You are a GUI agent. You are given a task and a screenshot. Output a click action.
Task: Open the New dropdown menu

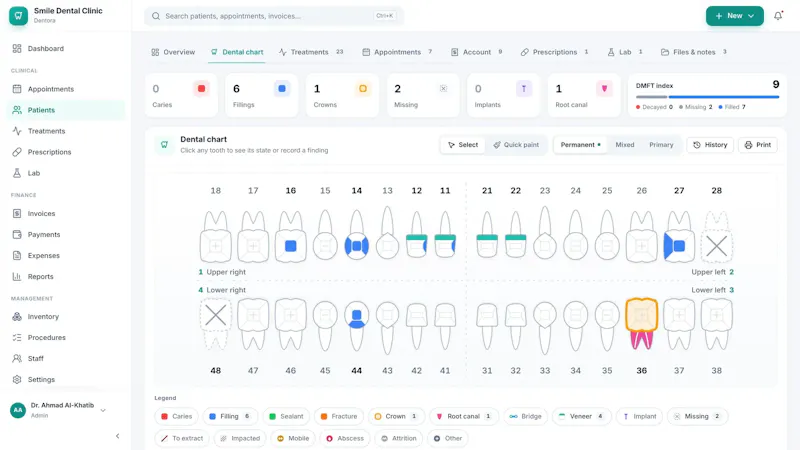[x=734, y=16]
